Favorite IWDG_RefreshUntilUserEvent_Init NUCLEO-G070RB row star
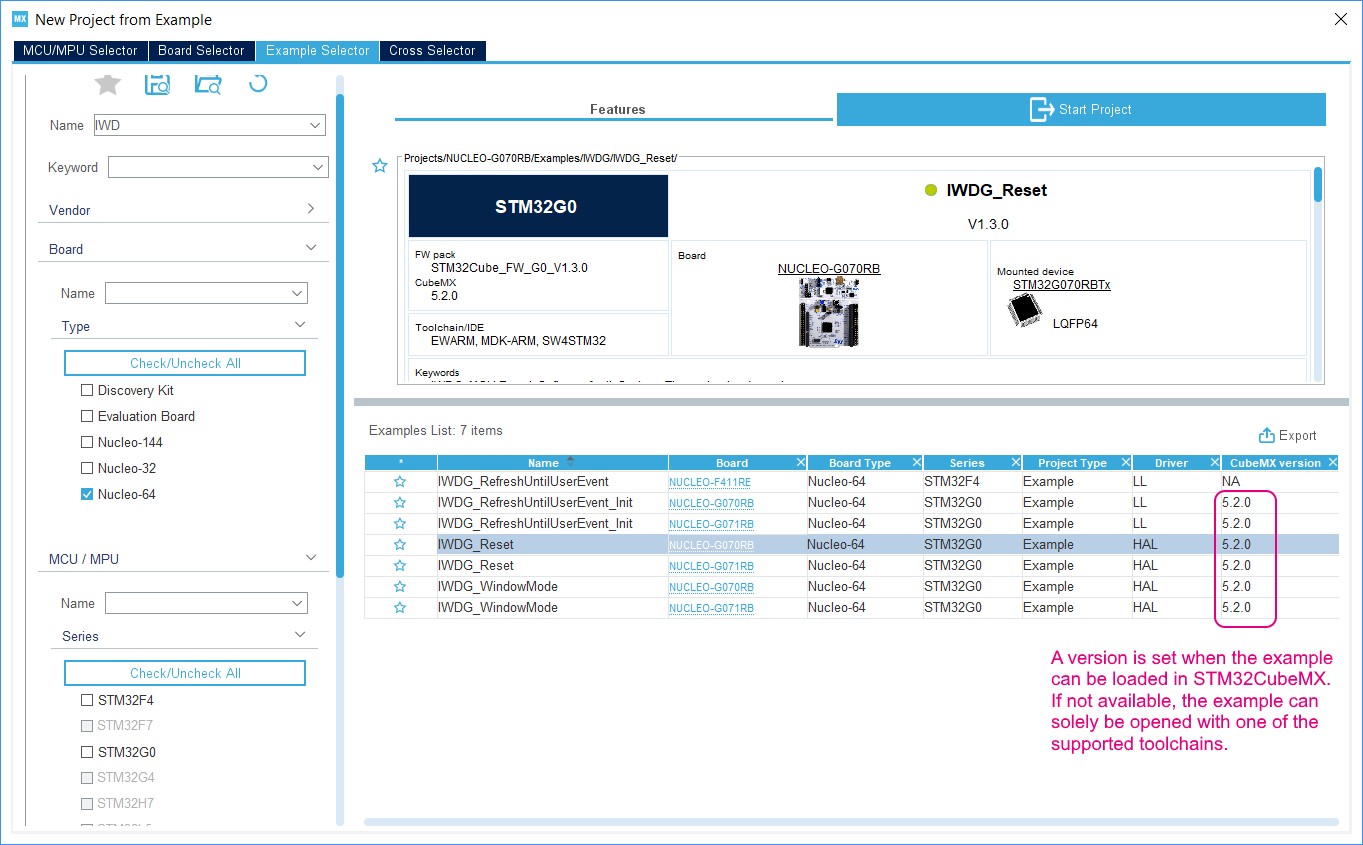 coord(400,503)
